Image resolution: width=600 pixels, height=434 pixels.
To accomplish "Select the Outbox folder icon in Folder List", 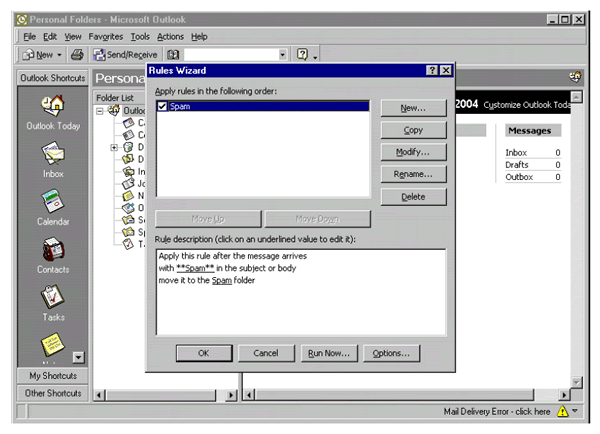I will pos(128,208).
